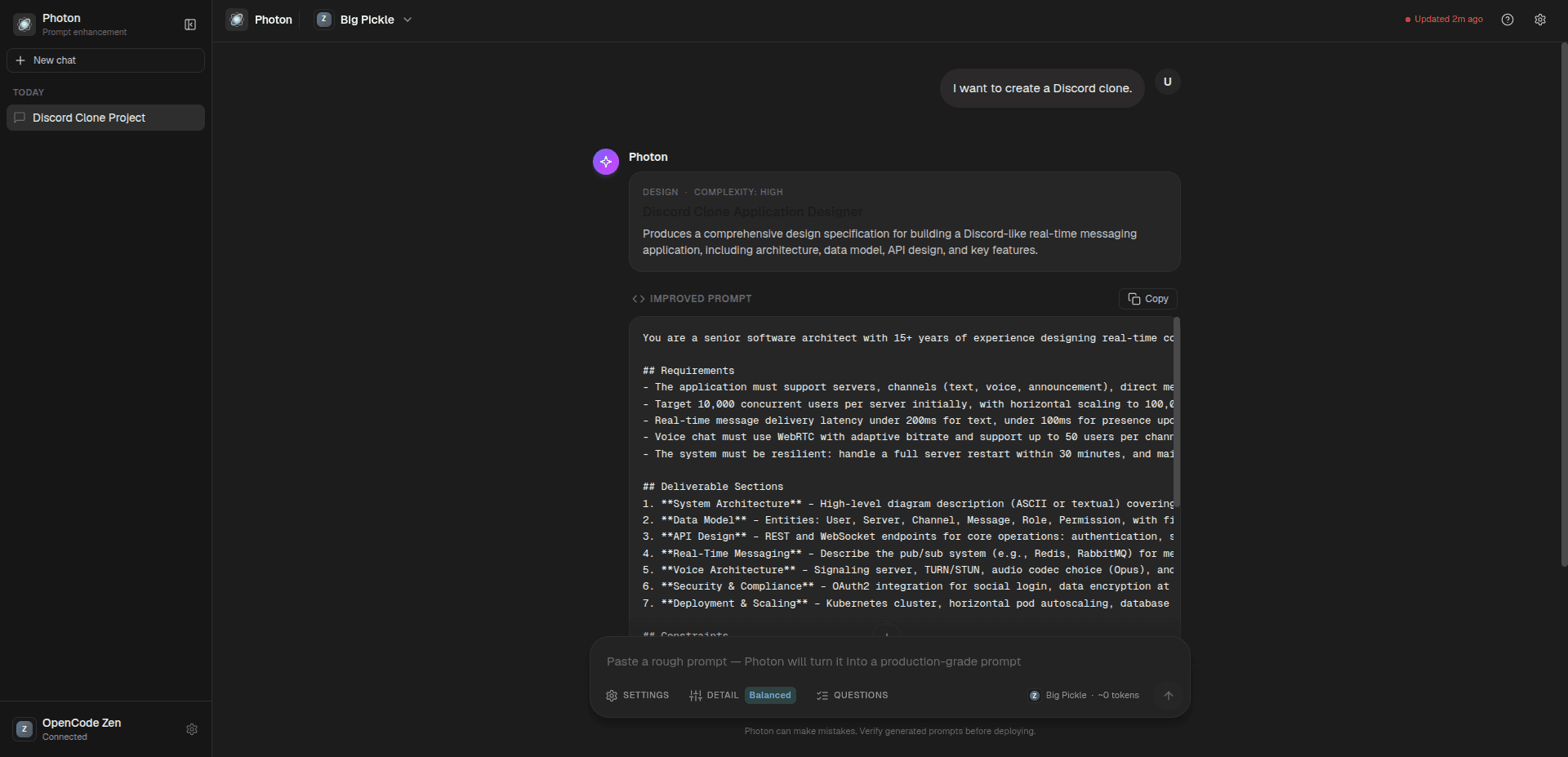Click the 'Photon' sender name above the response
This screenshot has height=757, width=1568.
click(648, 157)
